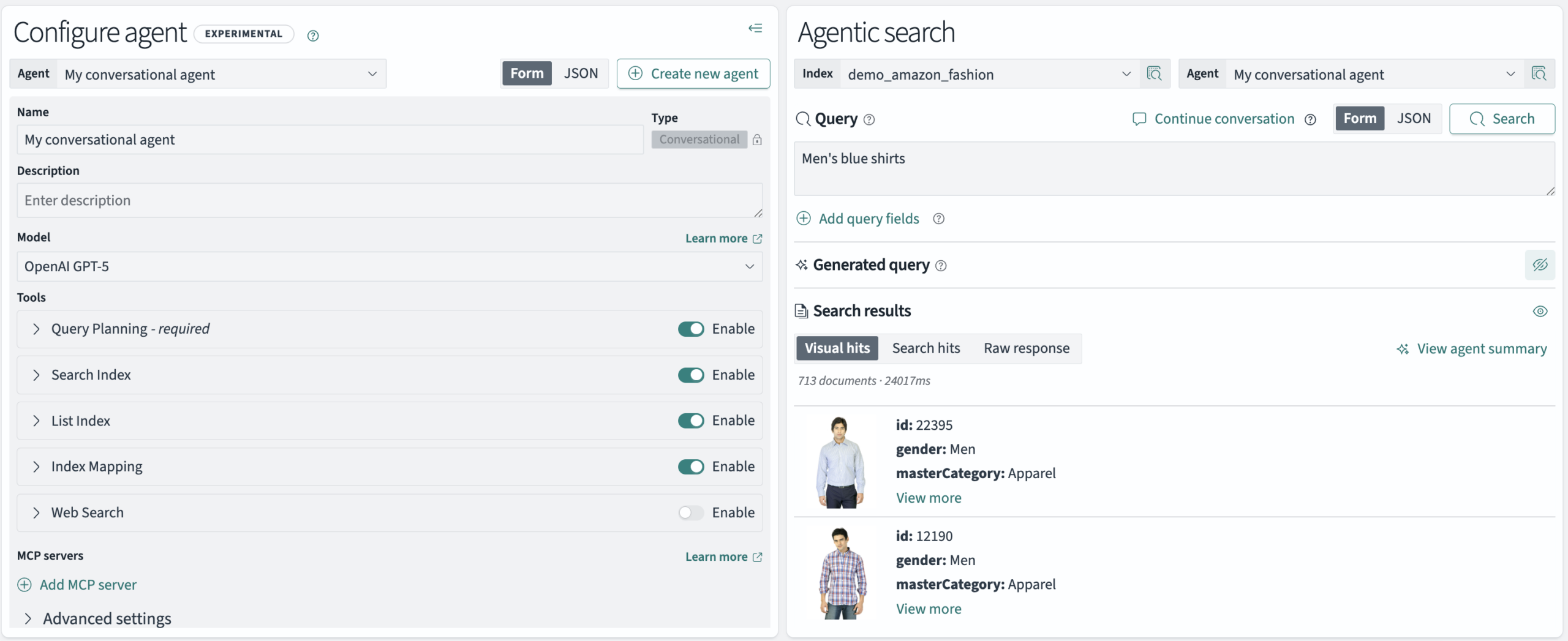
Task: Click the help icon beside Add query fields
Action: tap(938, 219)
